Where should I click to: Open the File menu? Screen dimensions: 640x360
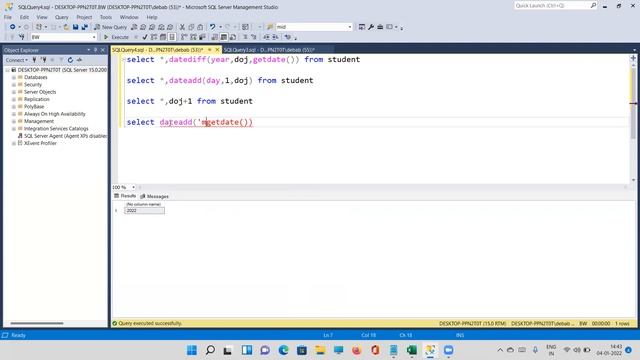pyautogui.click(x=8, y=17)
